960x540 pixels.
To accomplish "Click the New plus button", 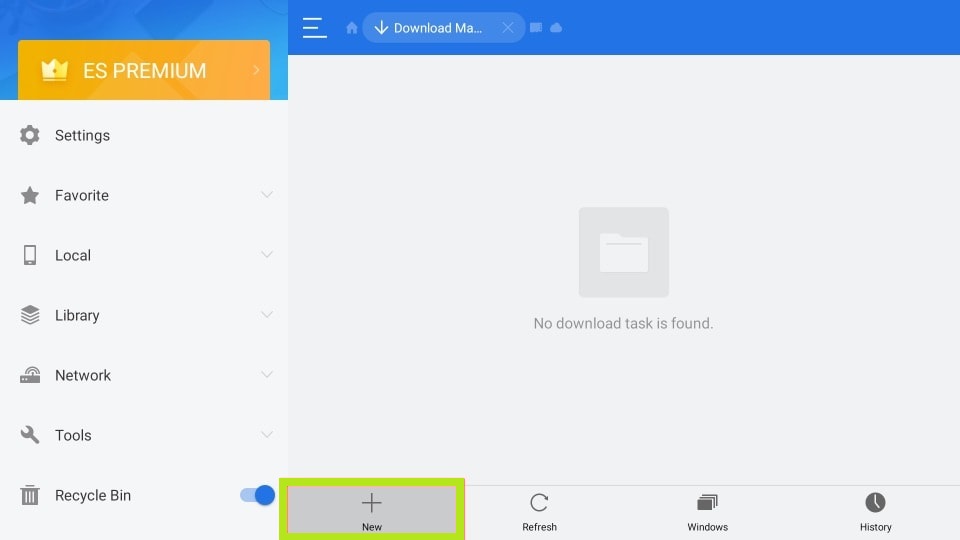I will 372,512.
